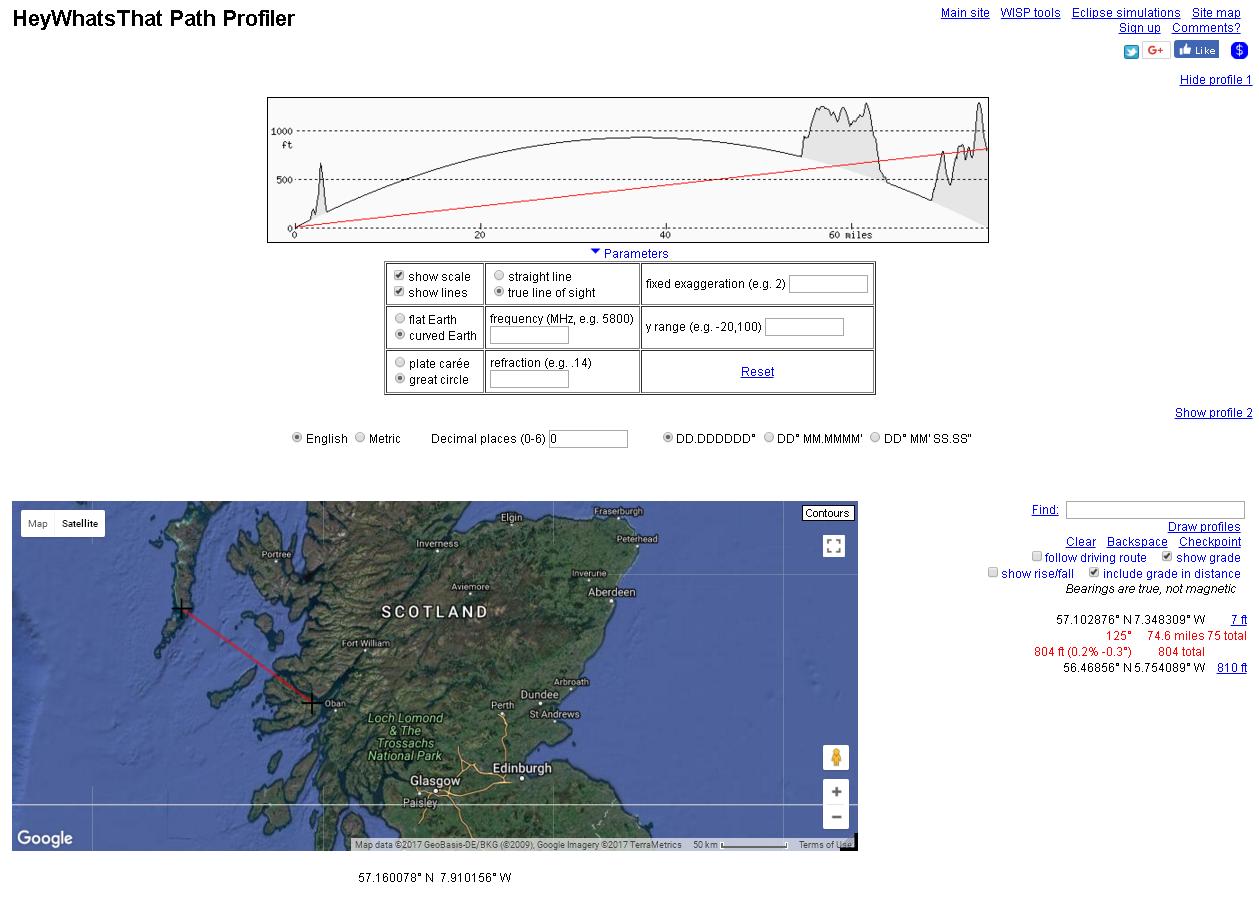1259x897 pixels.
Task: Select plate carée projection
Action: pos(400,363)
